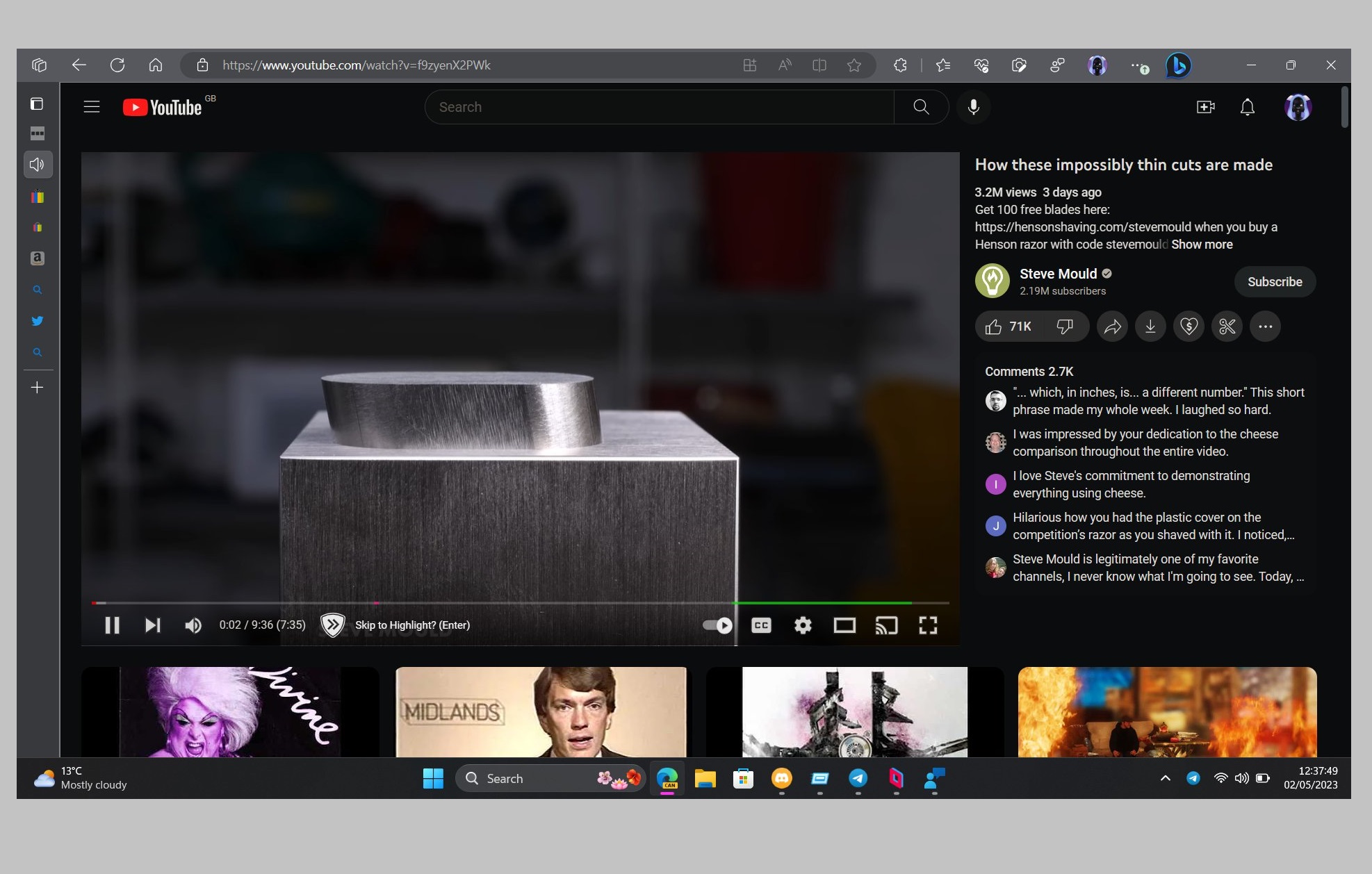Start voice search with the microphone icon
The image size is (1372, 874).
point(973,107)
